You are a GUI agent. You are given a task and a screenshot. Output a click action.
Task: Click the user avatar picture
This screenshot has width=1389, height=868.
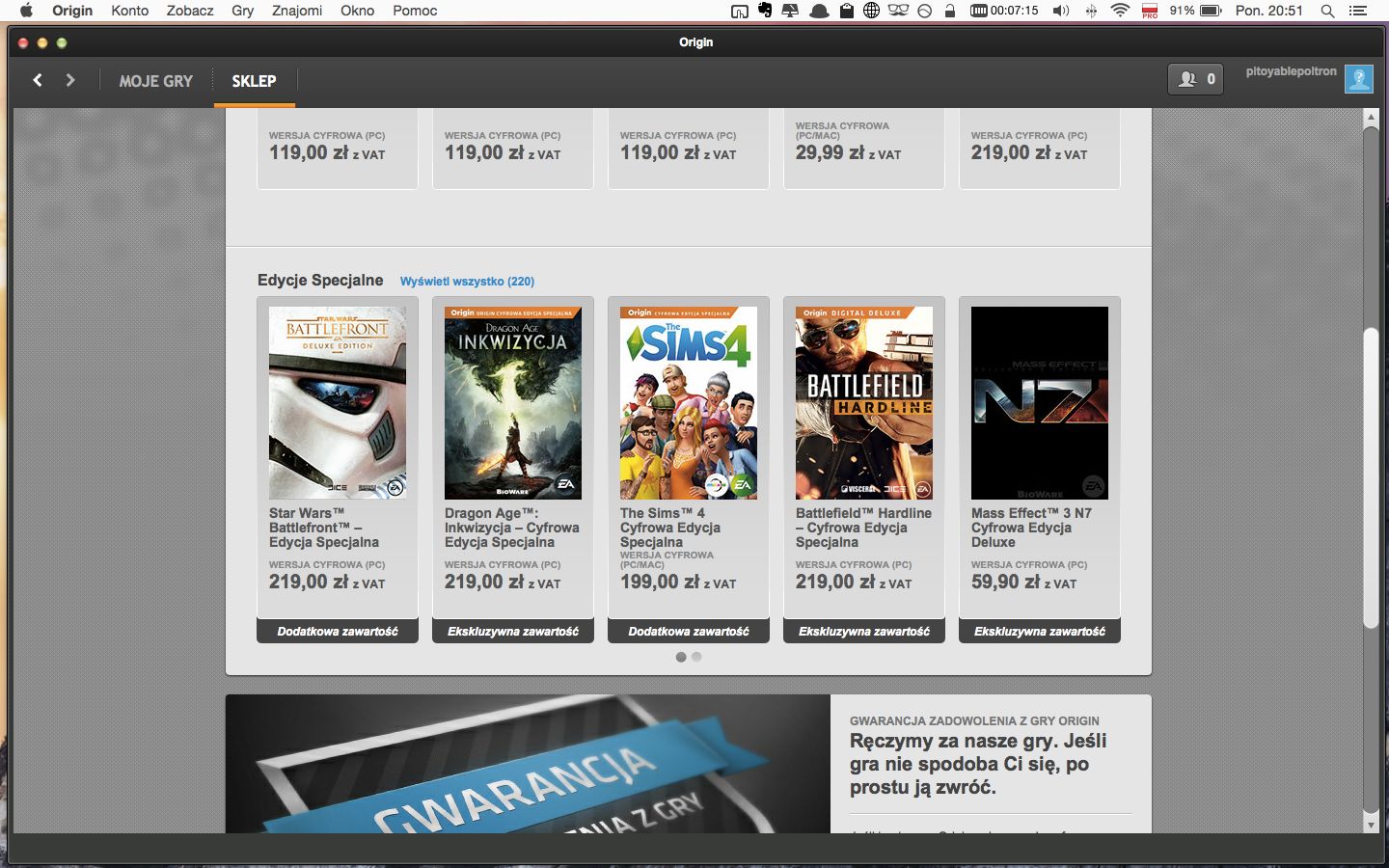[x=1359, y=79]
